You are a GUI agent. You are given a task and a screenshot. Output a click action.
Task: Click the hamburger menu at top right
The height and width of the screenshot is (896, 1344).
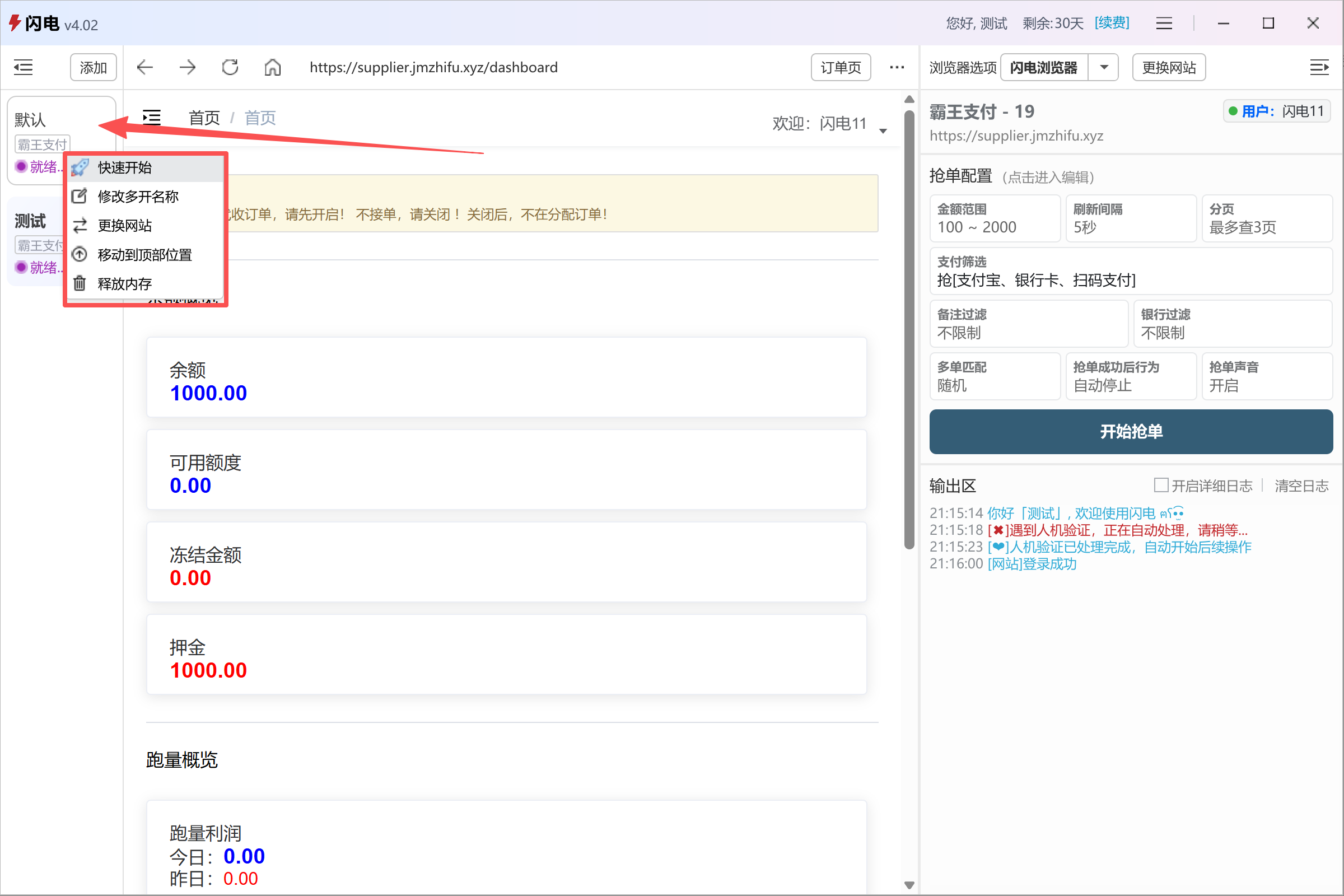[1164, 24]
